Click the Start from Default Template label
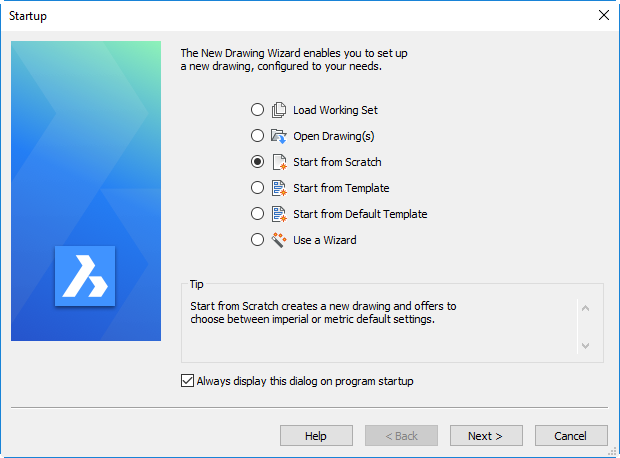This screenshot has width=620, height=458. pyautogui.click(x=360, y=214)
